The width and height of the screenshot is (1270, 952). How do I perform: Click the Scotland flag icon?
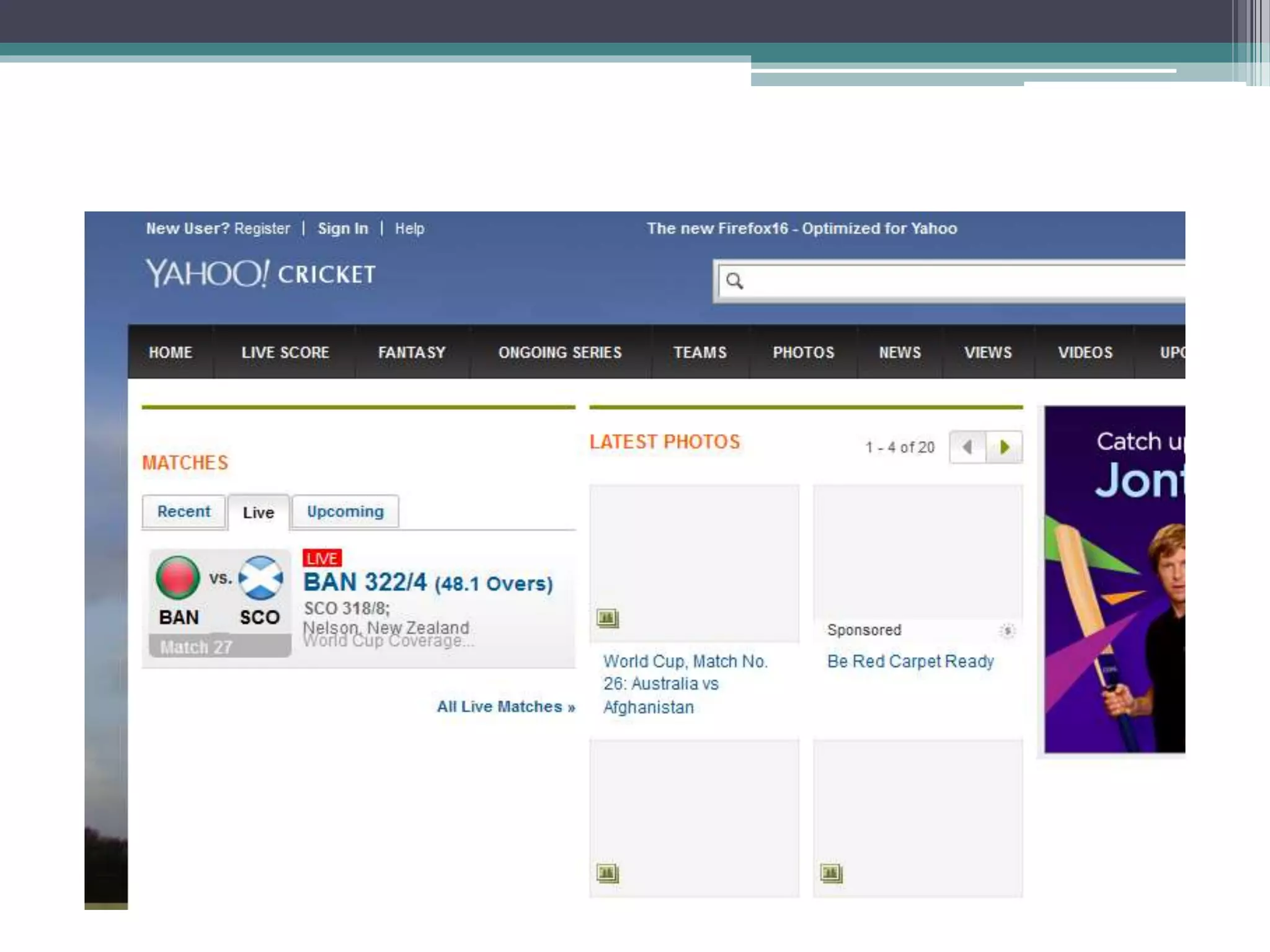(x=260, y=577)
